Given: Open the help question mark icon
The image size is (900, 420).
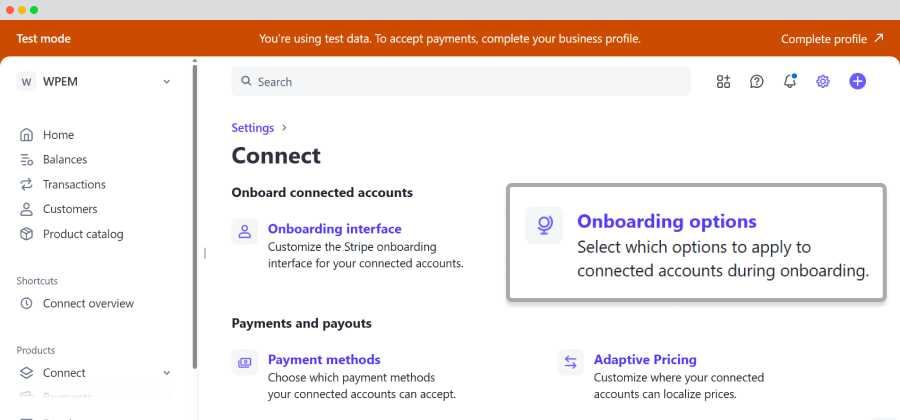Looking at the screenshot, I should (x=757, y=81).
